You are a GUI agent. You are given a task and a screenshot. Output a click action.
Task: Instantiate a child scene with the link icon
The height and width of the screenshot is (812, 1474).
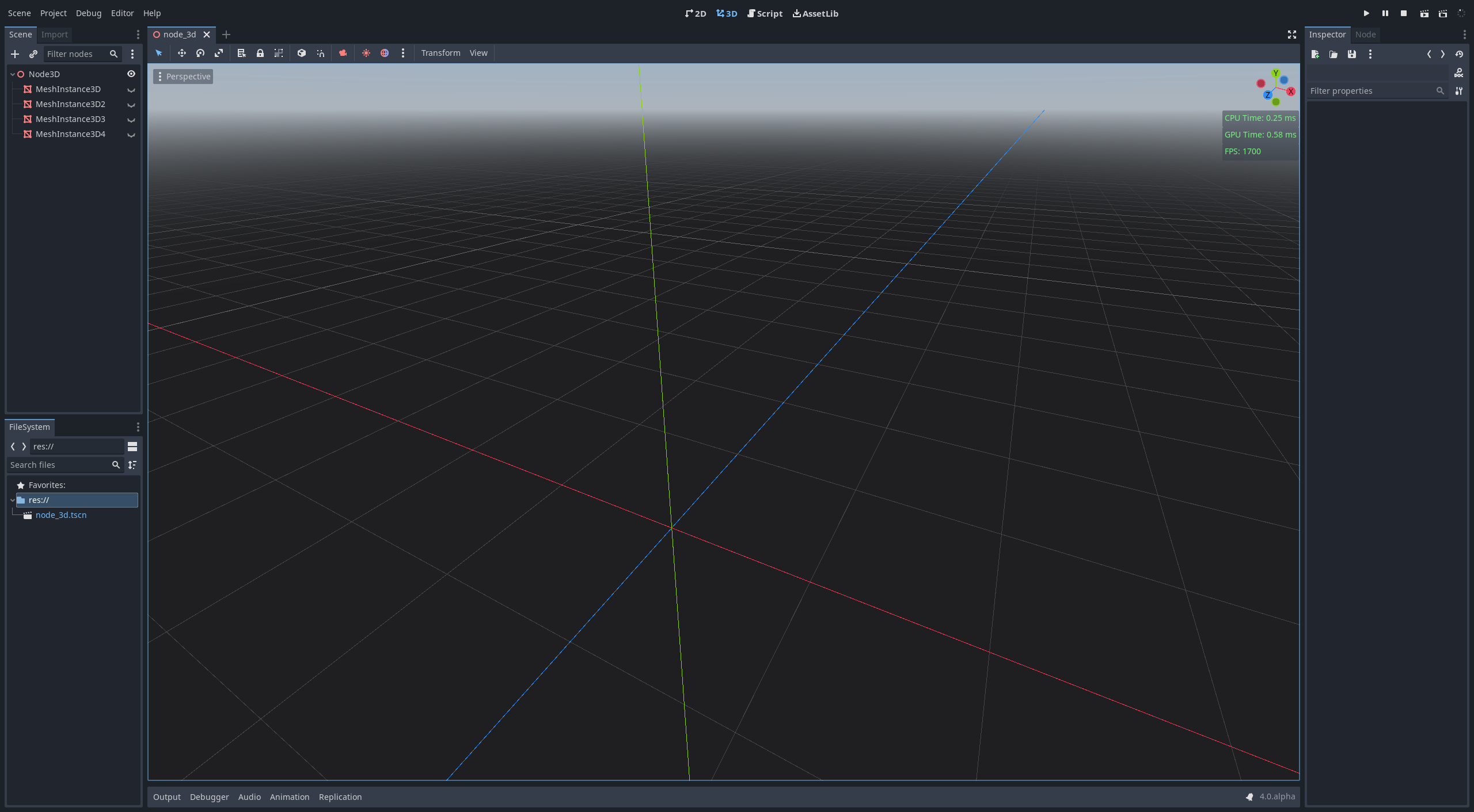(x=33, y=54)
